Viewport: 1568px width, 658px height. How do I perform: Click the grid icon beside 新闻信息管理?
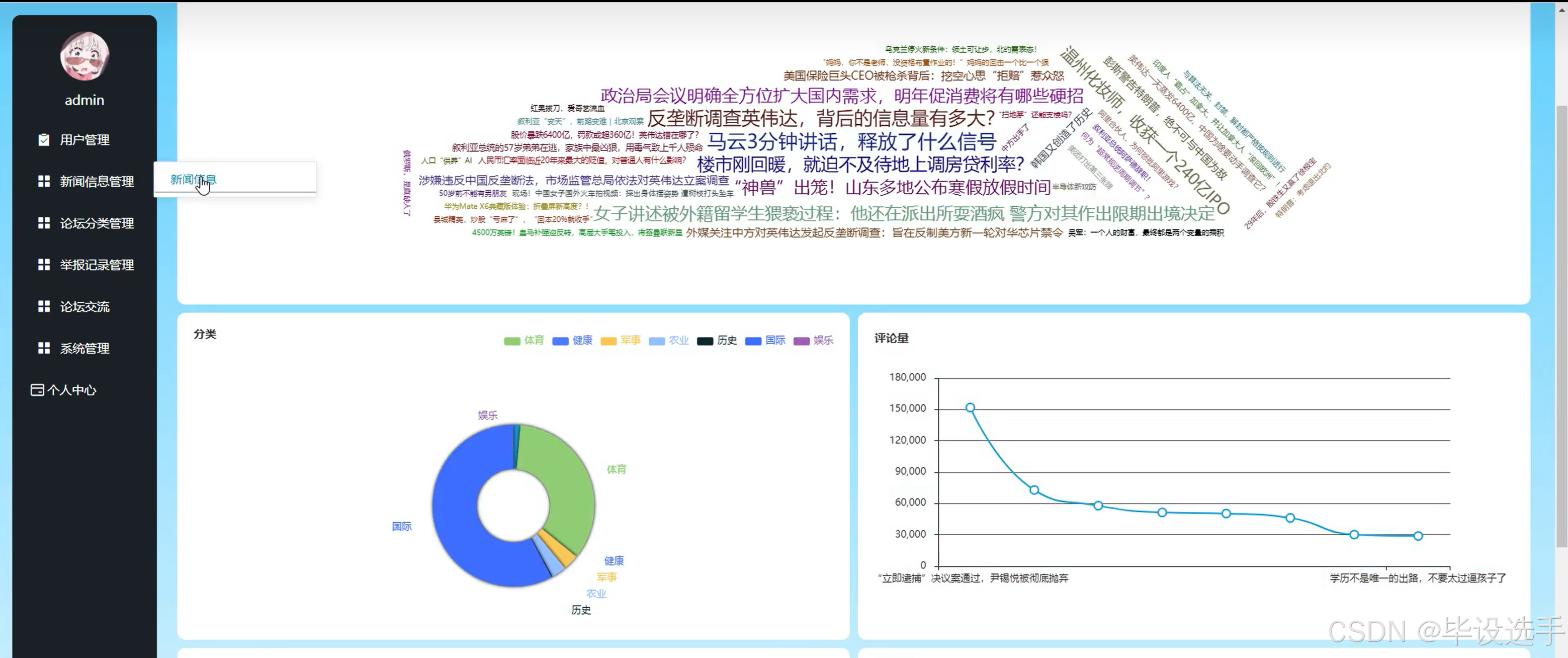[x=44, y=182]
